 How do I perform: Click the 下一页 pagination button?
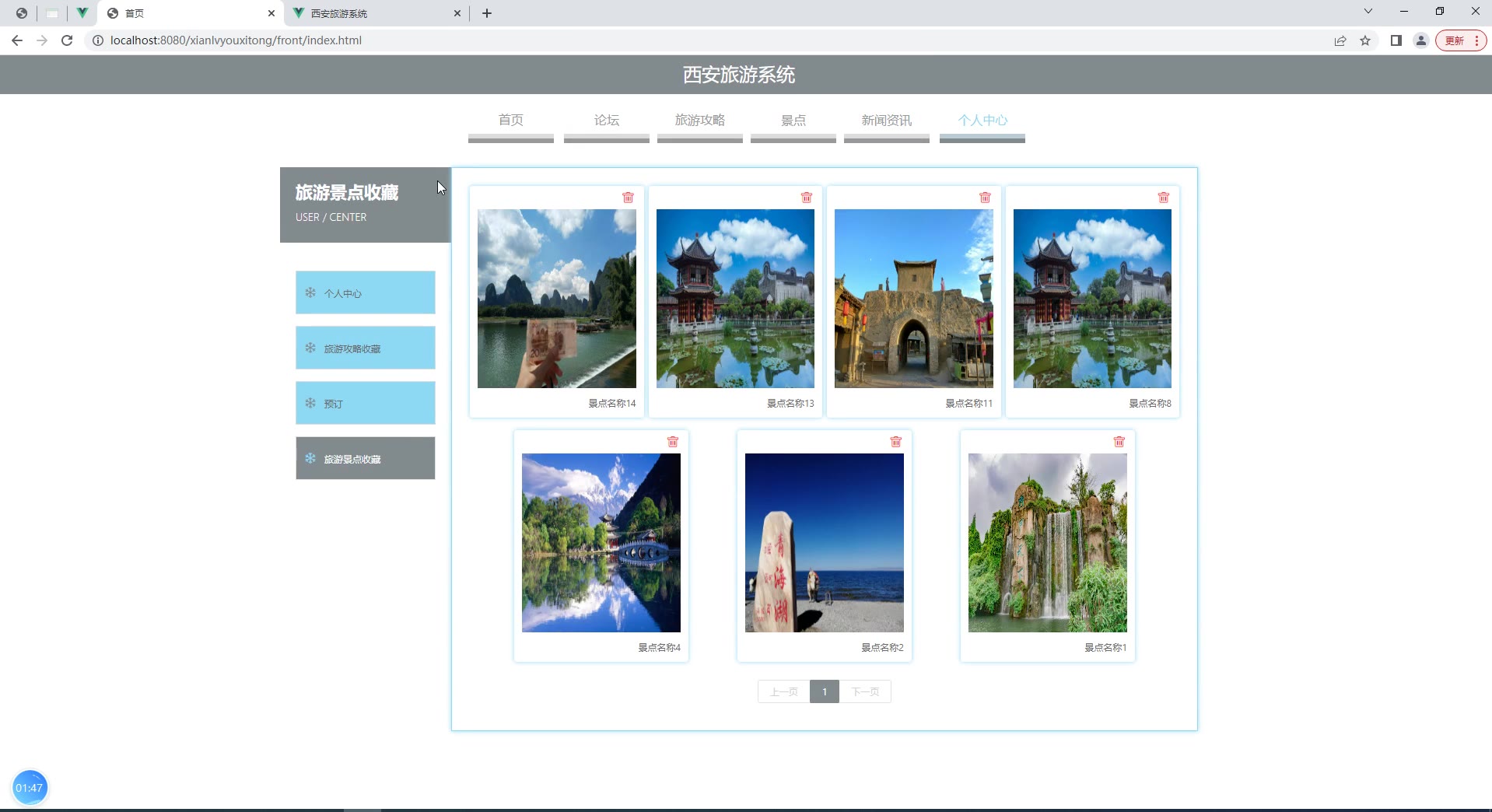tap(865, 691)
